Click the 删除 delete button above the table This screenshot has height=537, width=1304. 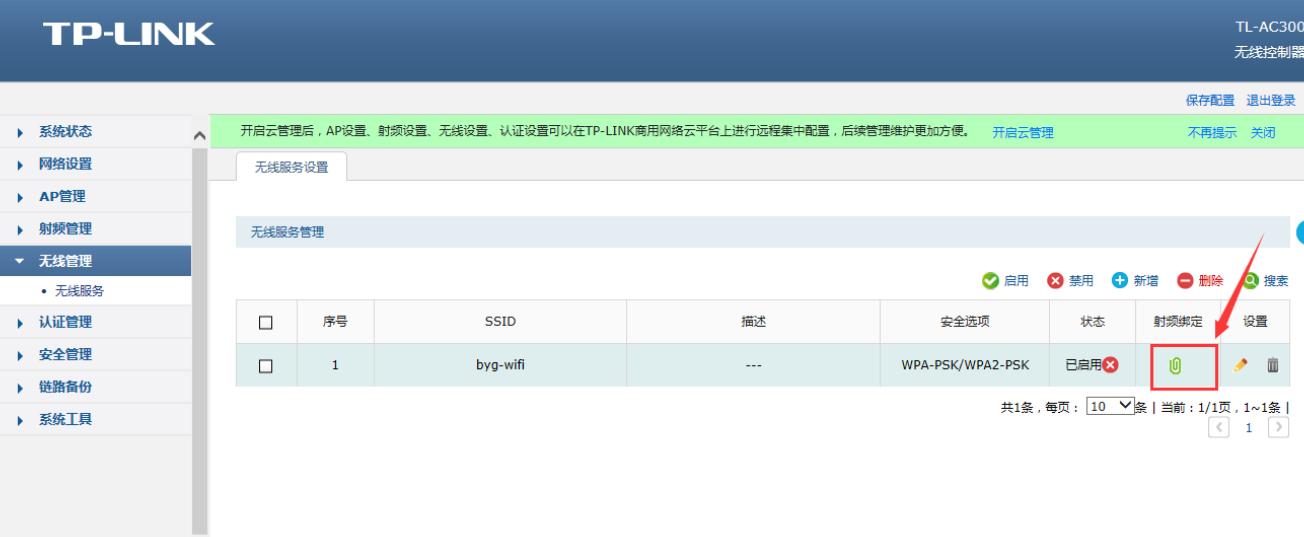coord(1200,281)
